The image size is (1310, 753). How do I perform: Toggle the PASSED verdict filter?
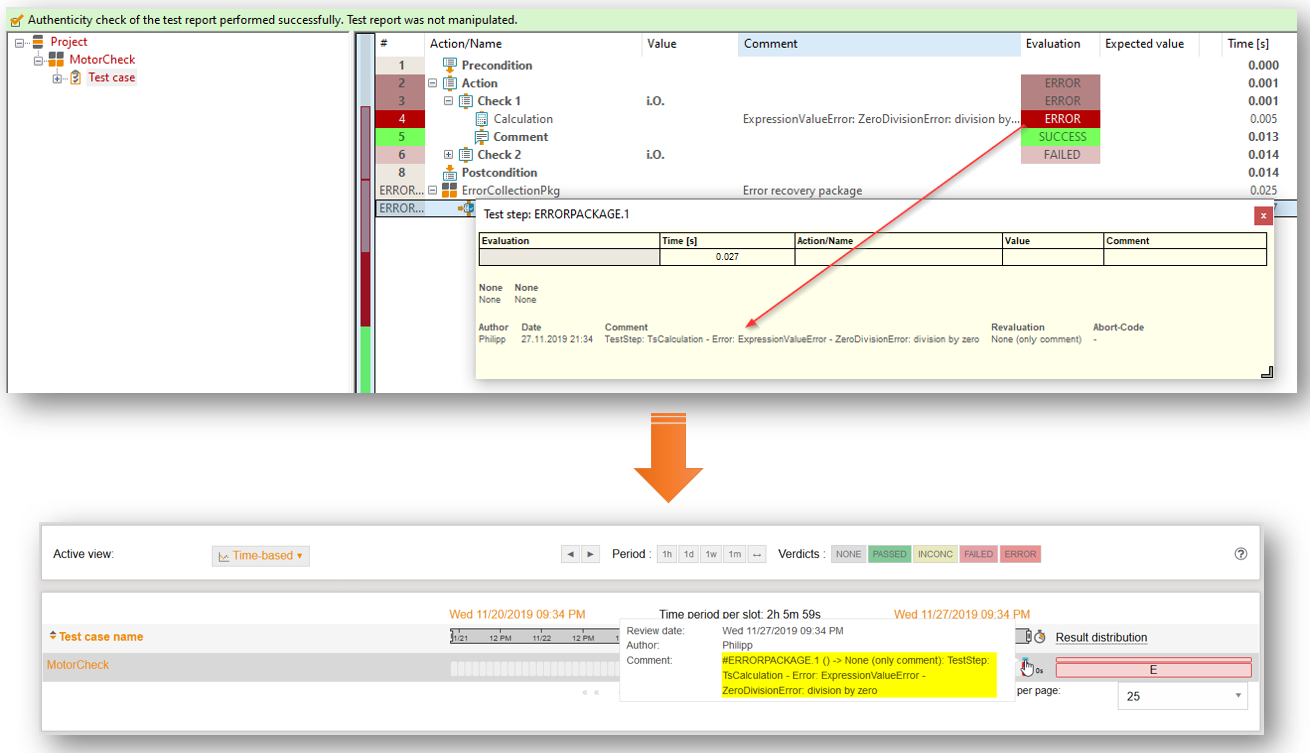pos(889,554)
